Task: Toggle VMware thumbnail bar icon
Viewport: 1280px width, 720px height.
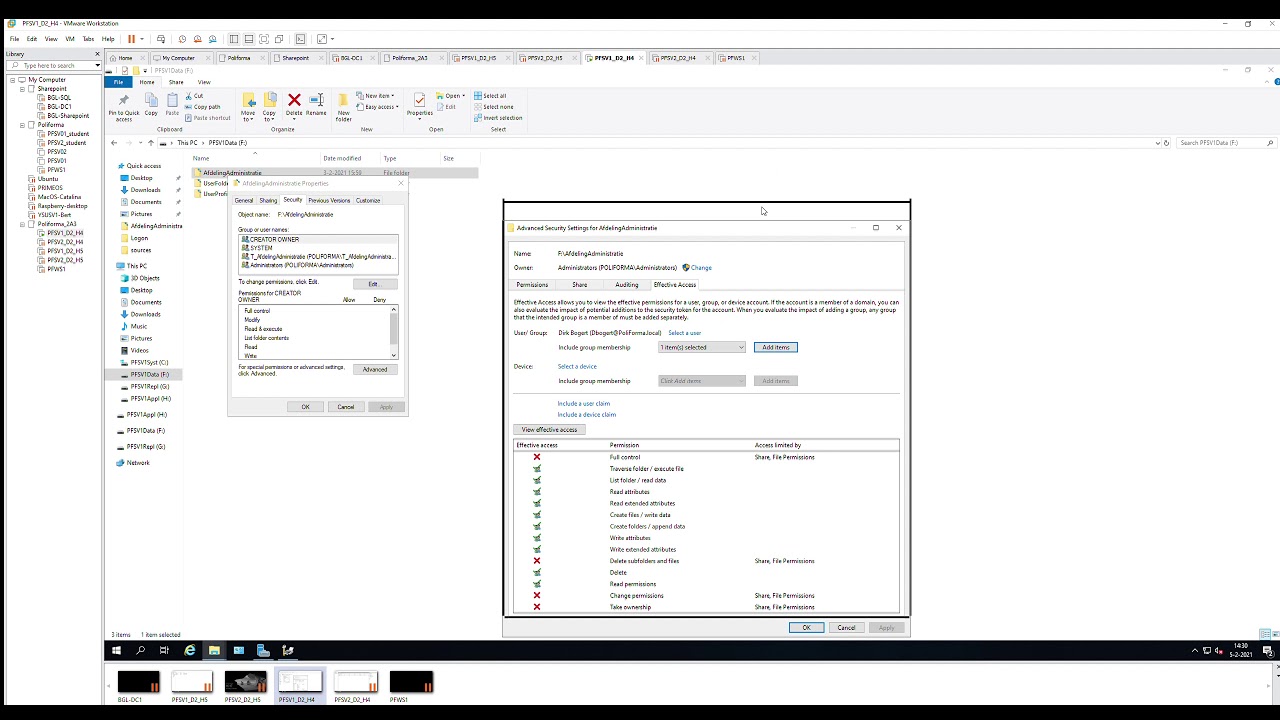Action: [x=249, y=39]
